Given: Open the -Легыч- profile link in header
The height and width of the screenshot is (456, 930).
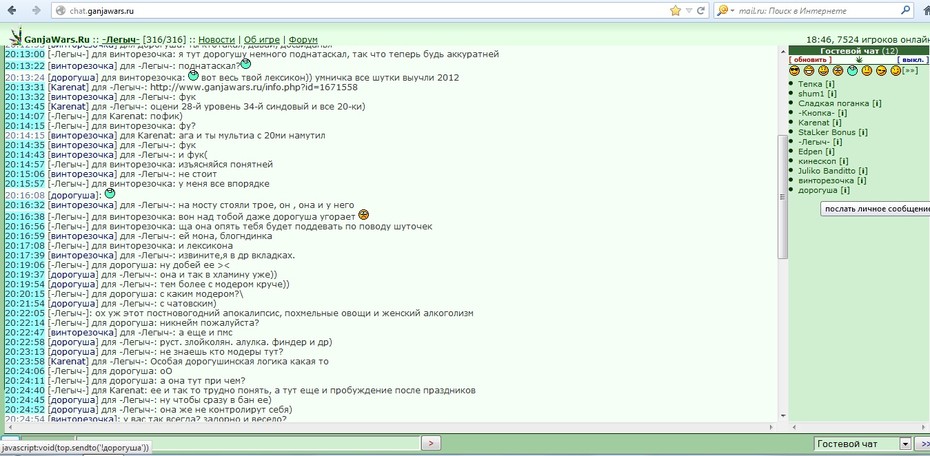Looking at the screenshot, I should click(x=121, y=40).
